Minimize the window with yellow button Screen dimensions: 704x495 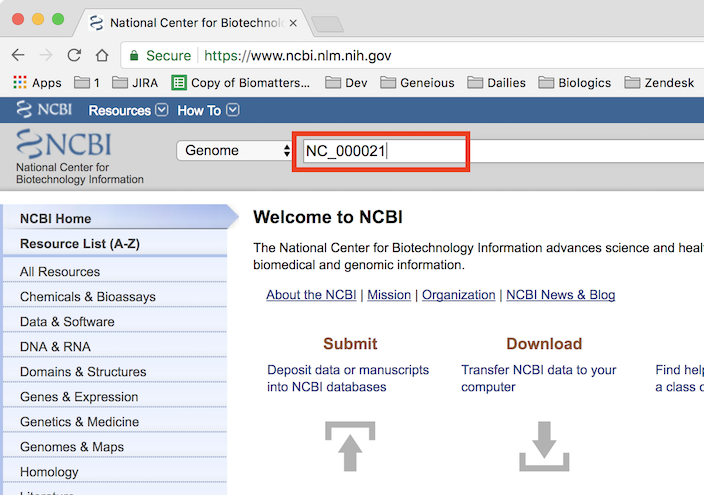(x=38, y=19)
